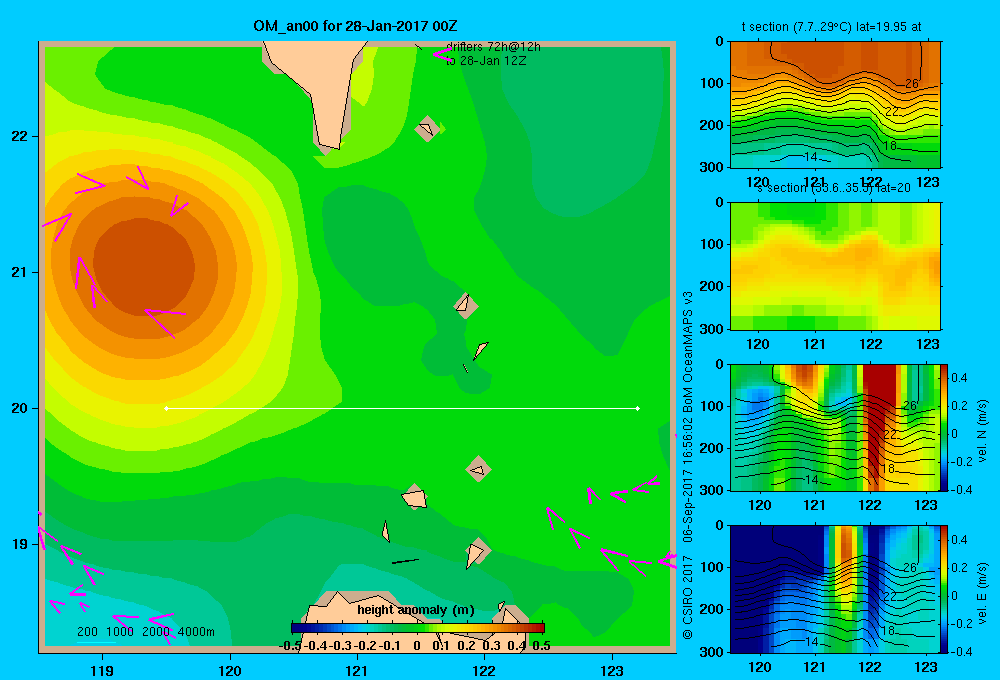Open the eastward velocity section panel

point(835,589)
